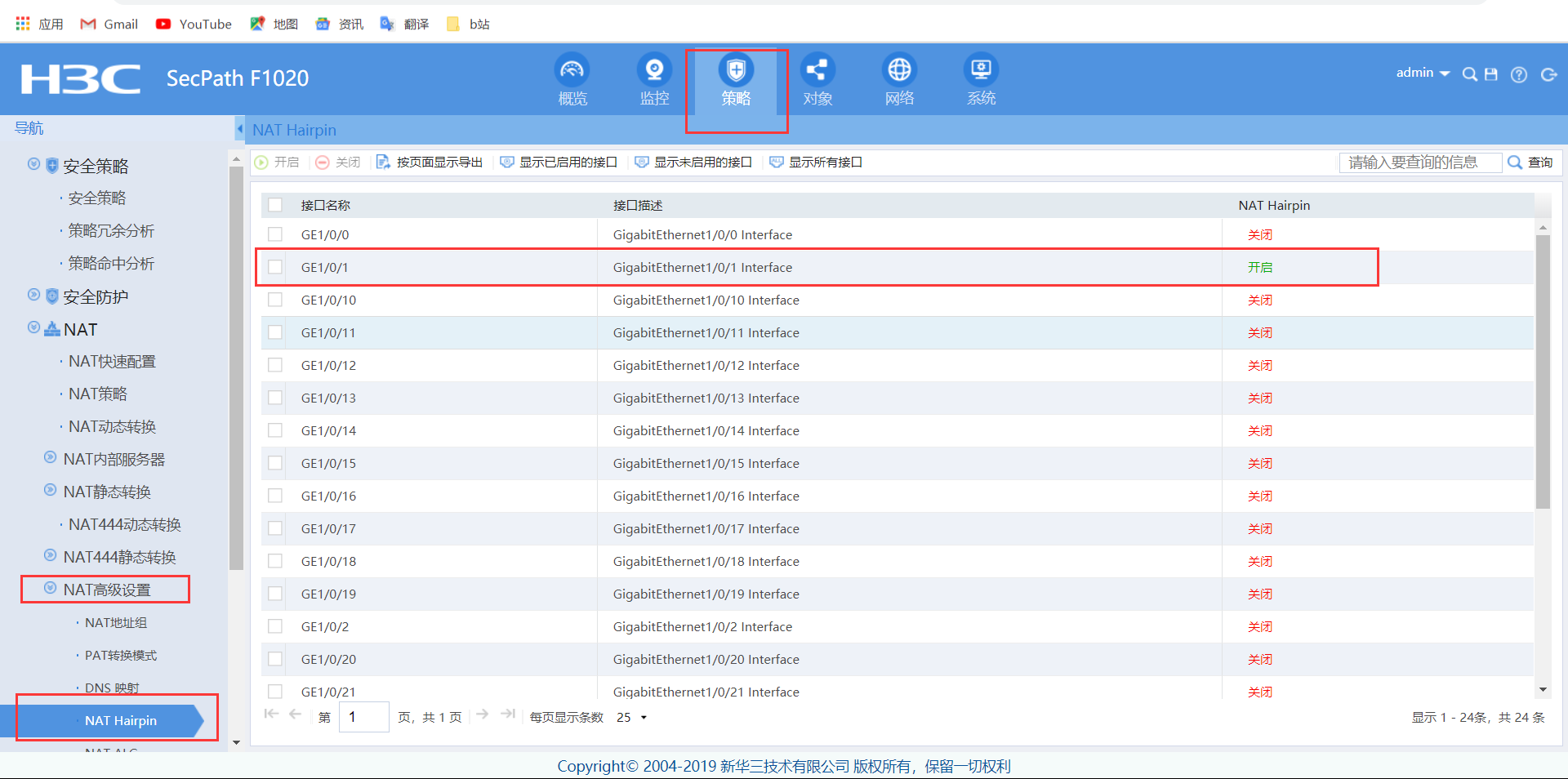
Task: Go to the first page arrow
Action: (x=271, y=714)
